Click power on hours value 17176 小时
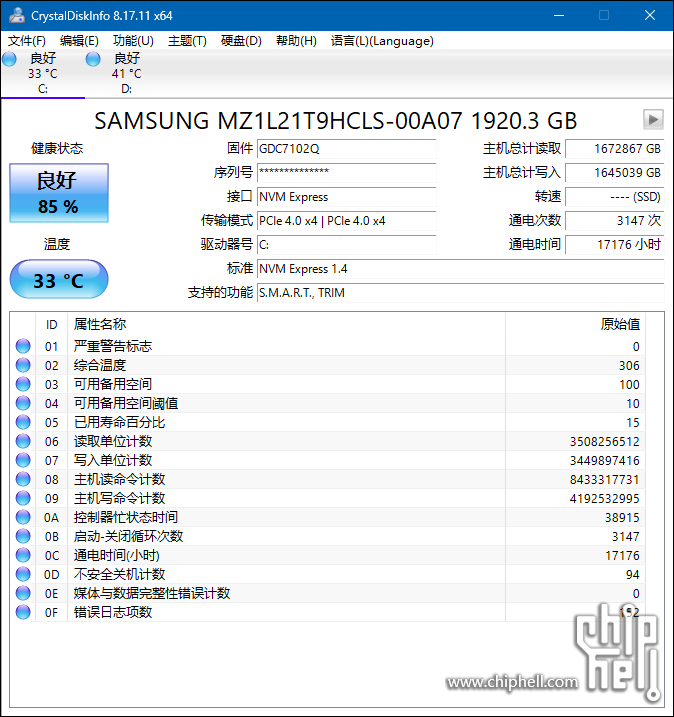674x717 pixels. [615, 245]
